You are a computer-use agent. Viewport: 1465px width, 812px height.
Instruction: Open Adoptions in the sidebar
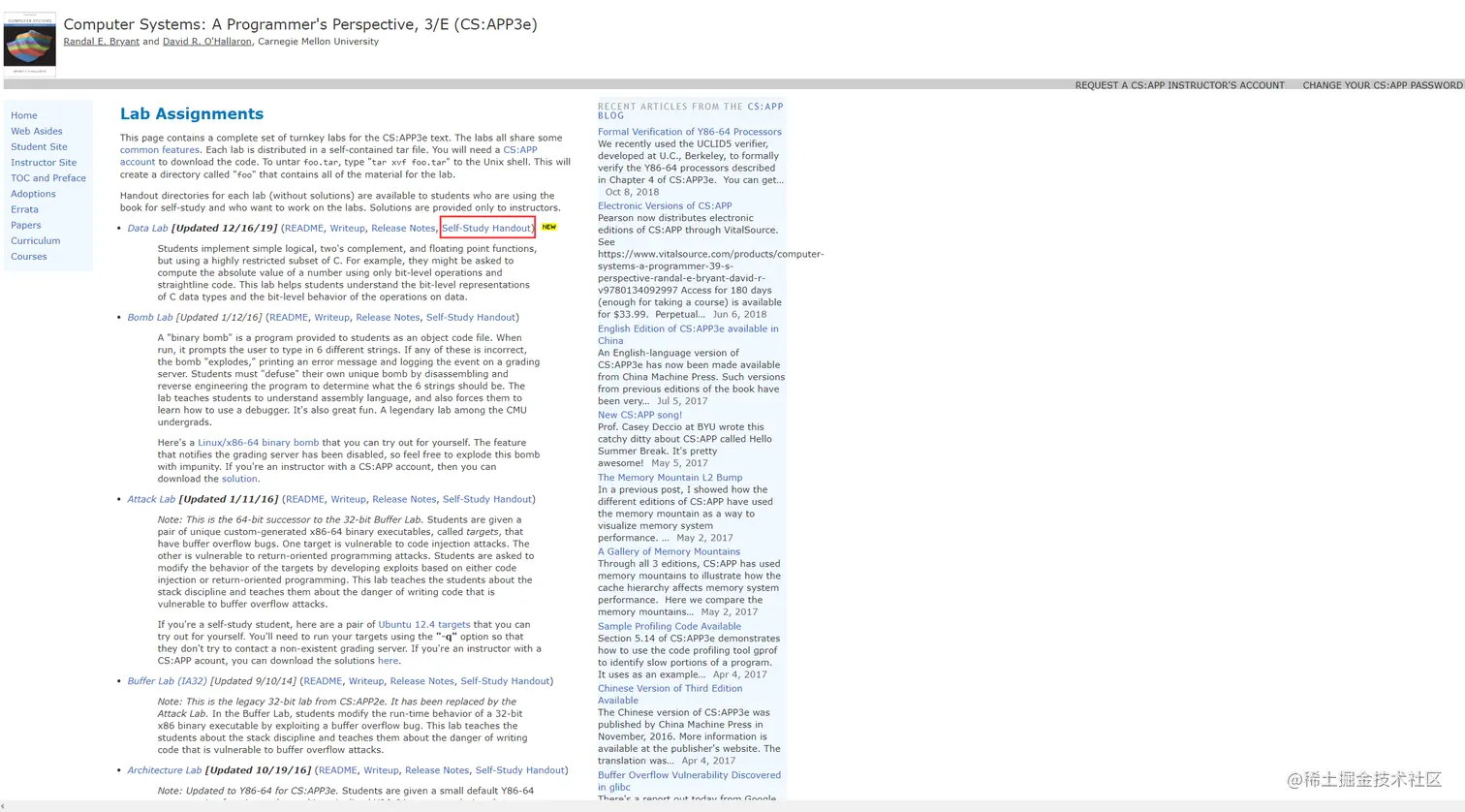click(x=33, y=194)
